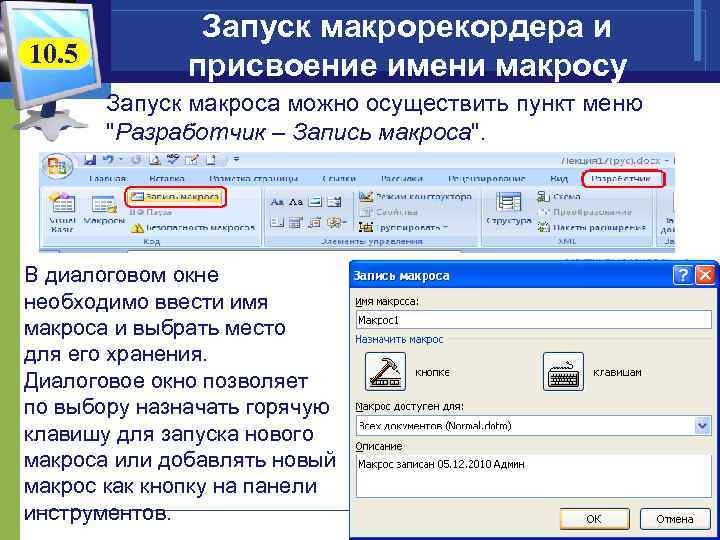The image size is (720, 540).
Task: Insert plain text control (second Aa icon)
Action: (x=296, y=202)
